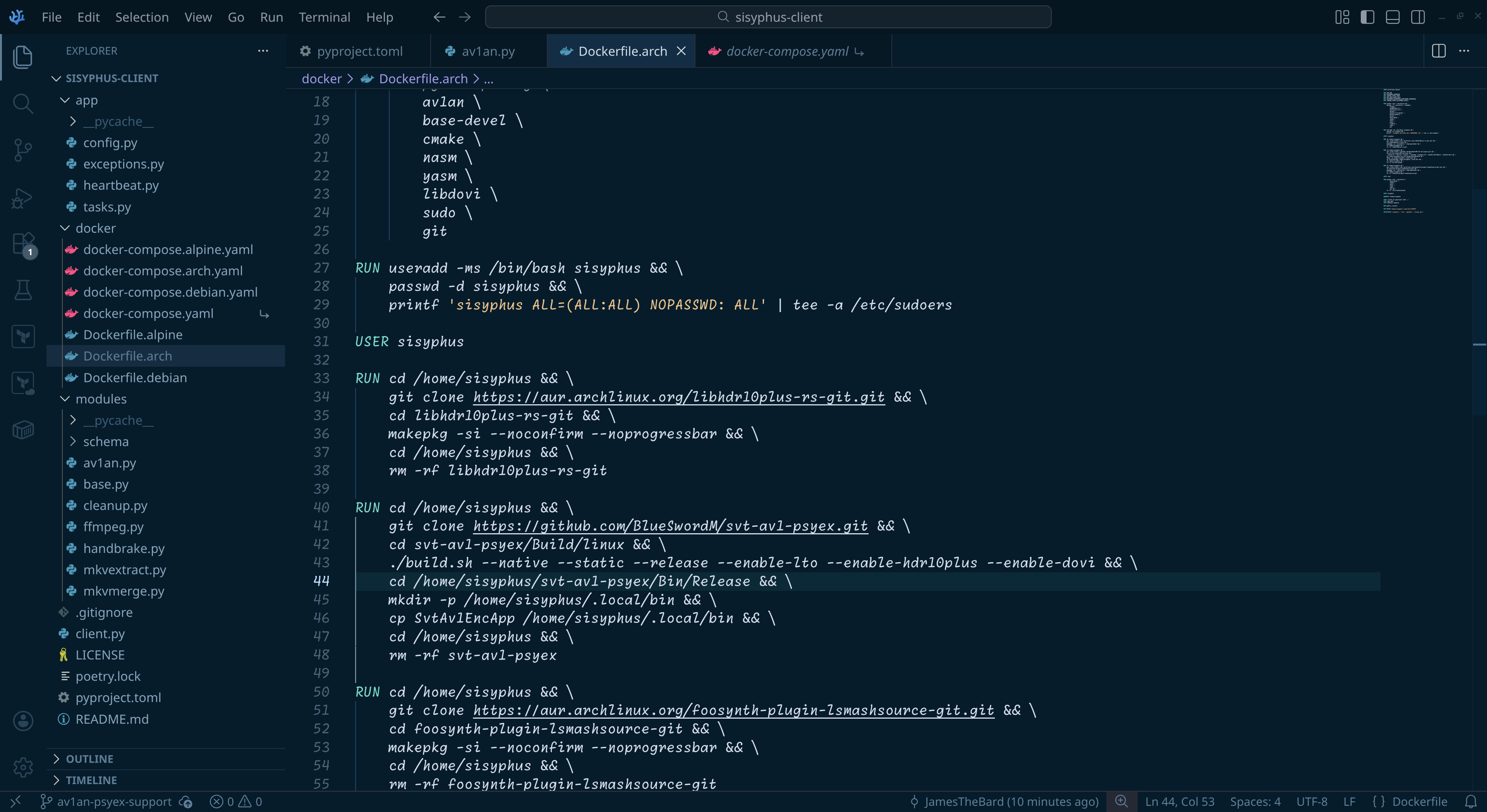
Task: Toggle the secondary side bar visibility
Action: click(x=1418, y=17)
